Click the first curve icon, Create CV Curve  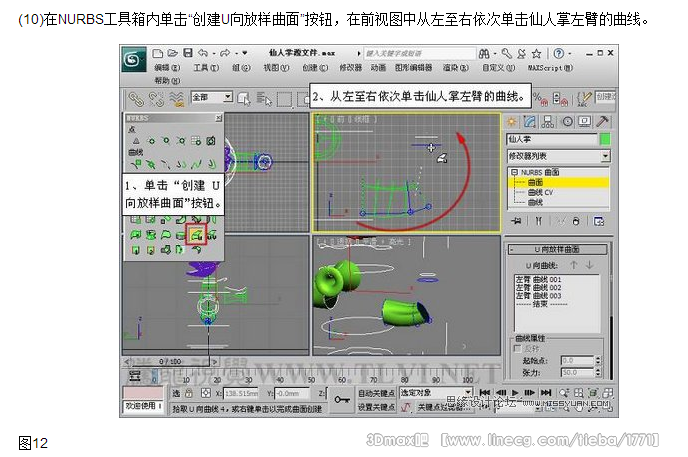pyautogui.click(x=136, y=164)
